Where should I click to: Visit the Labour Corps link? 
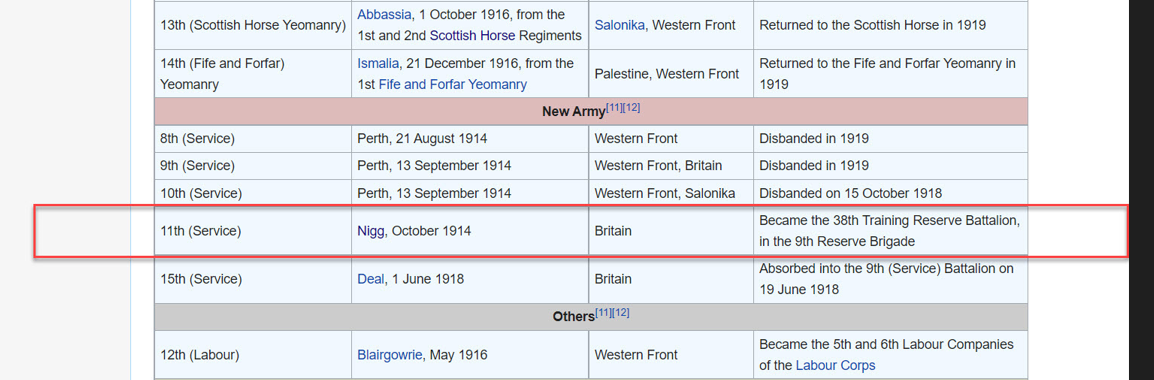[x=835, y=365]
